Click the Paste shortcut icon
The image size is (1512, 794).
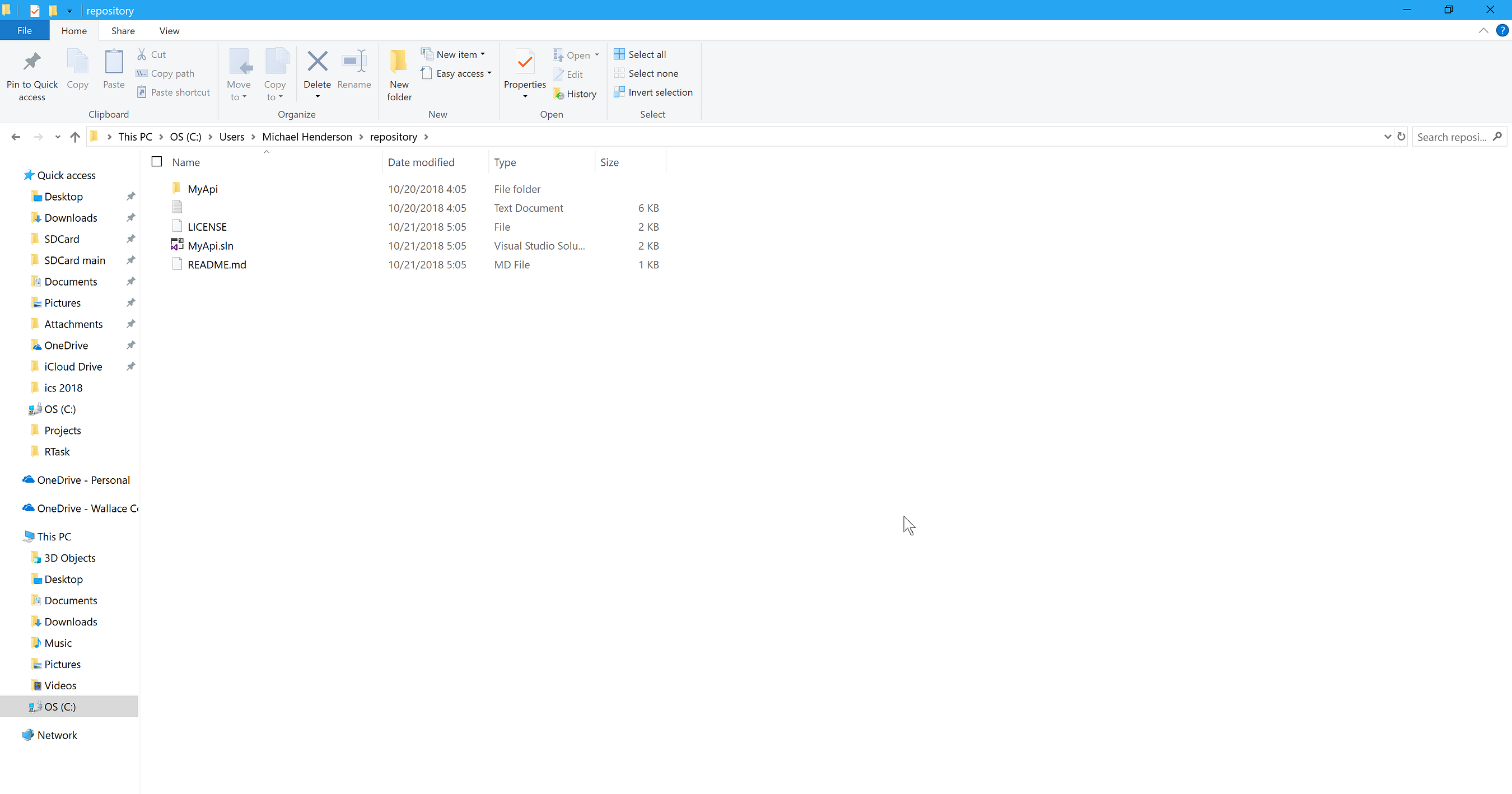[172, 91]
